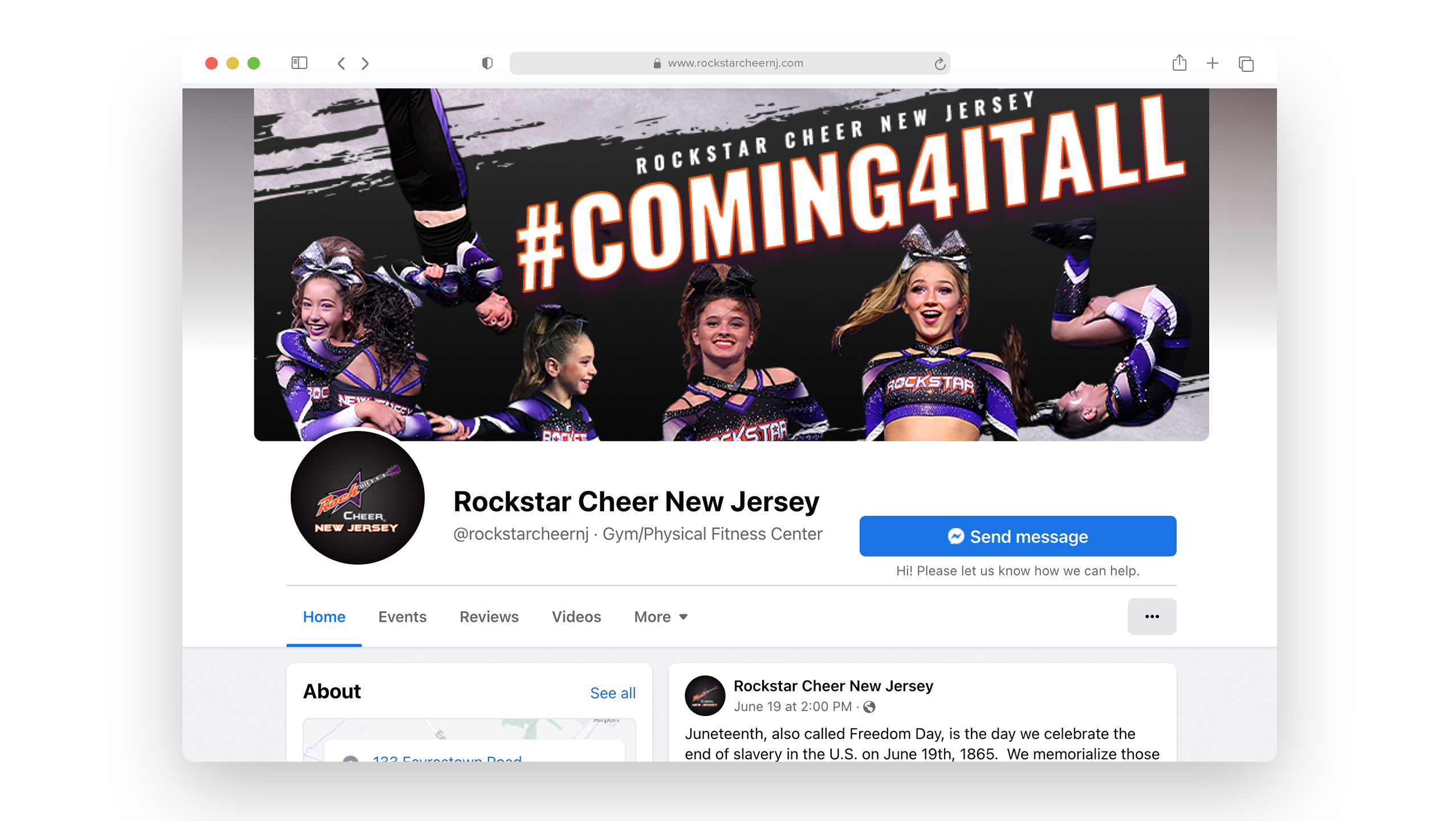Screen dimensions: 1456x821
Task: Go forward with the right arrow
Action: [x=365, y=63]
